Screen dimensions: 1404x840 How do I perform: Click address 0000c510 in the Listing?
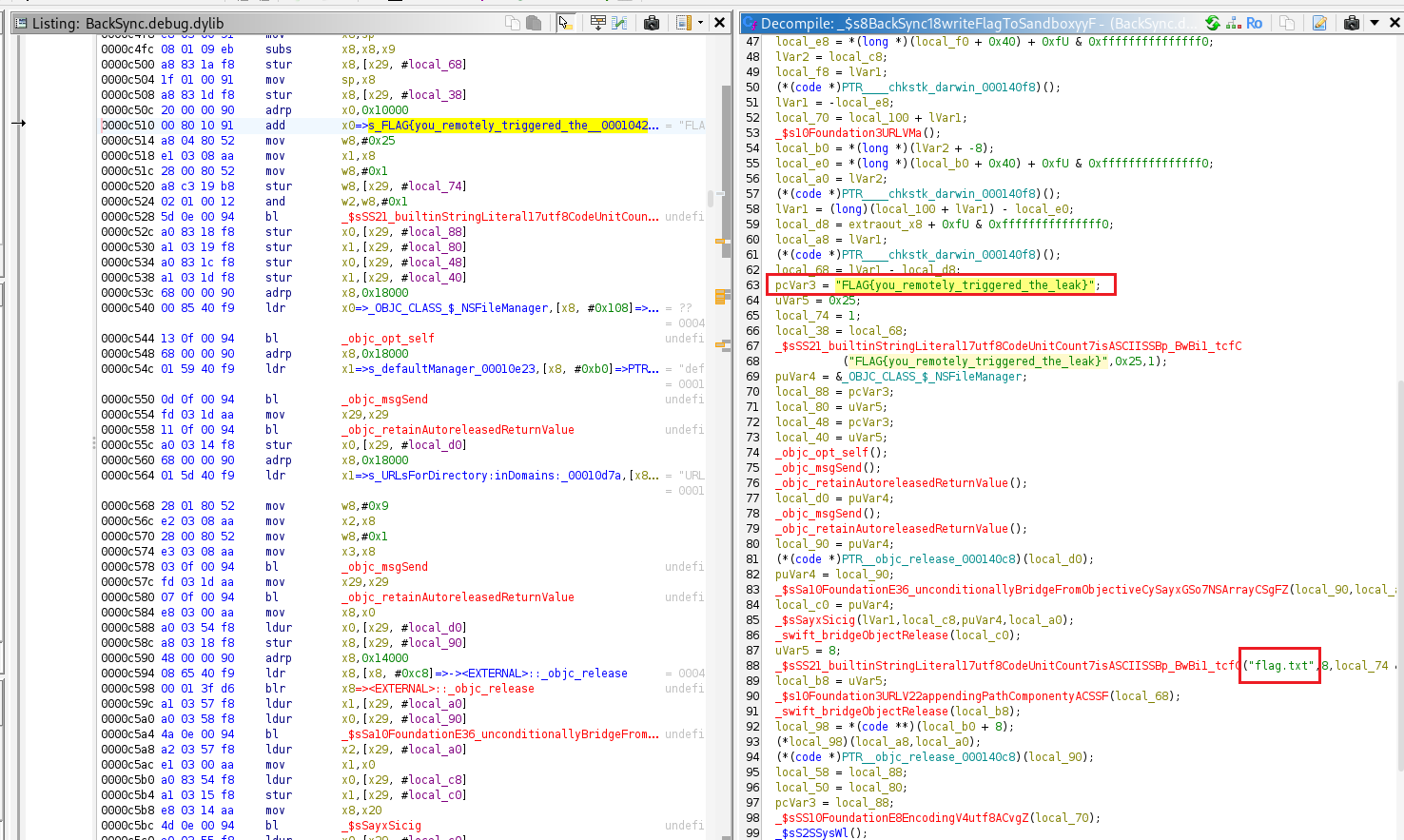127,126
